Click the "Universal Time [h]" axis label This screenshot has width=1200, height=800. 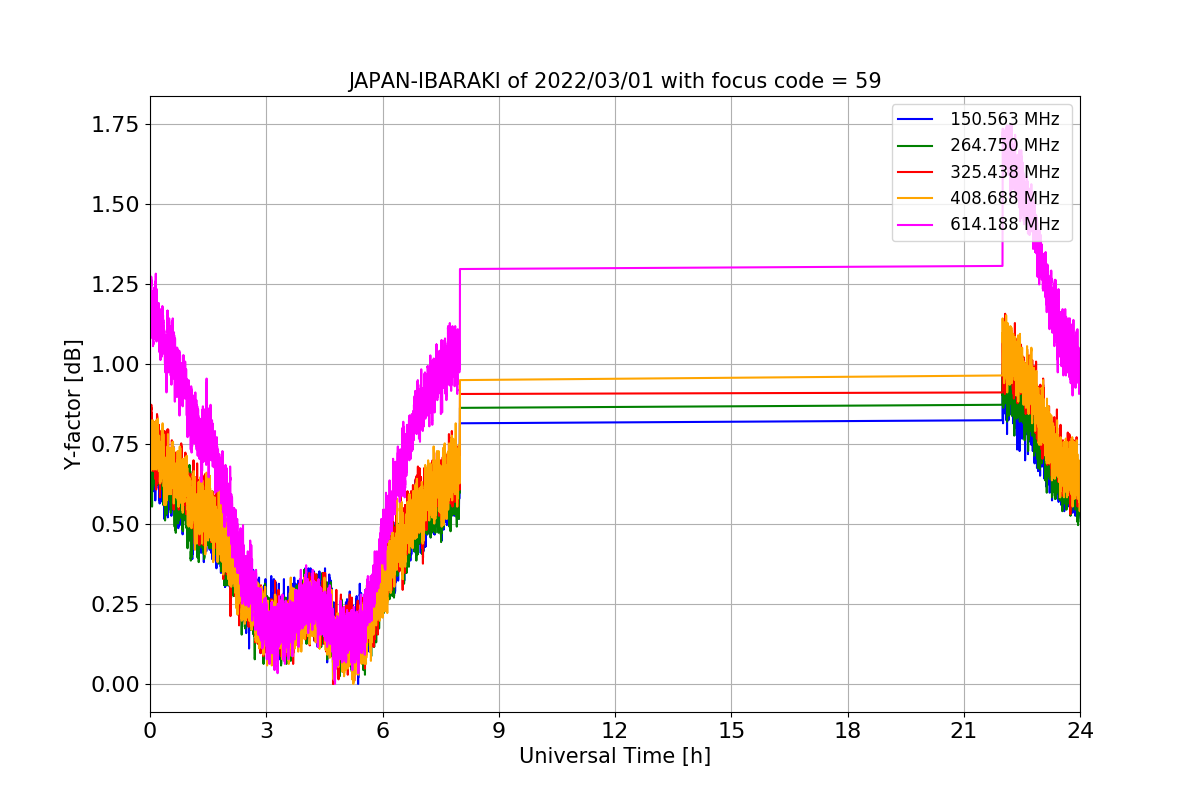[615, 757]
